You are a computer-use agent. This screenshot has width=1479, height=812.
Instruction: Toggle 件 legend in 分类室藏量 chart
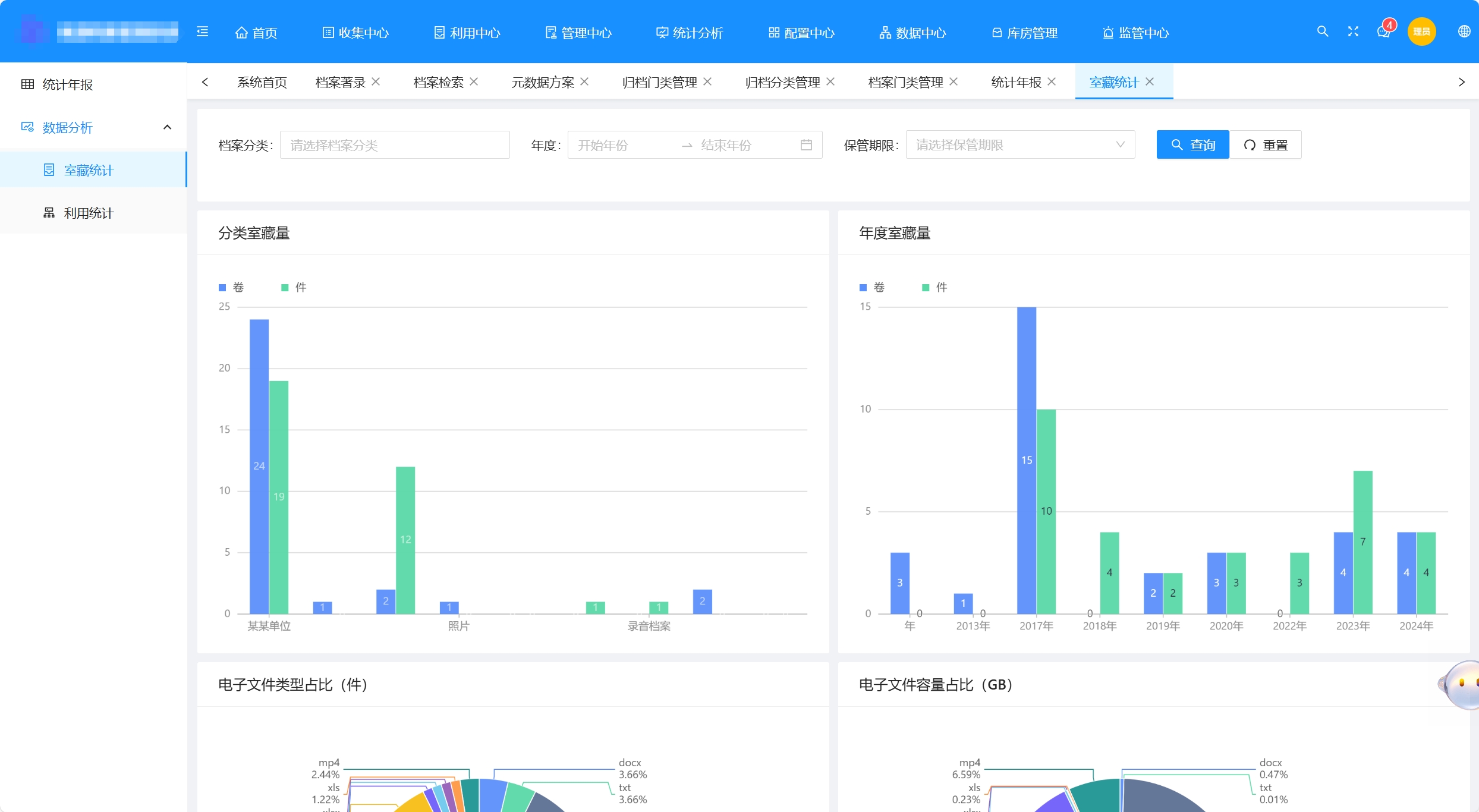click(294, 288)
